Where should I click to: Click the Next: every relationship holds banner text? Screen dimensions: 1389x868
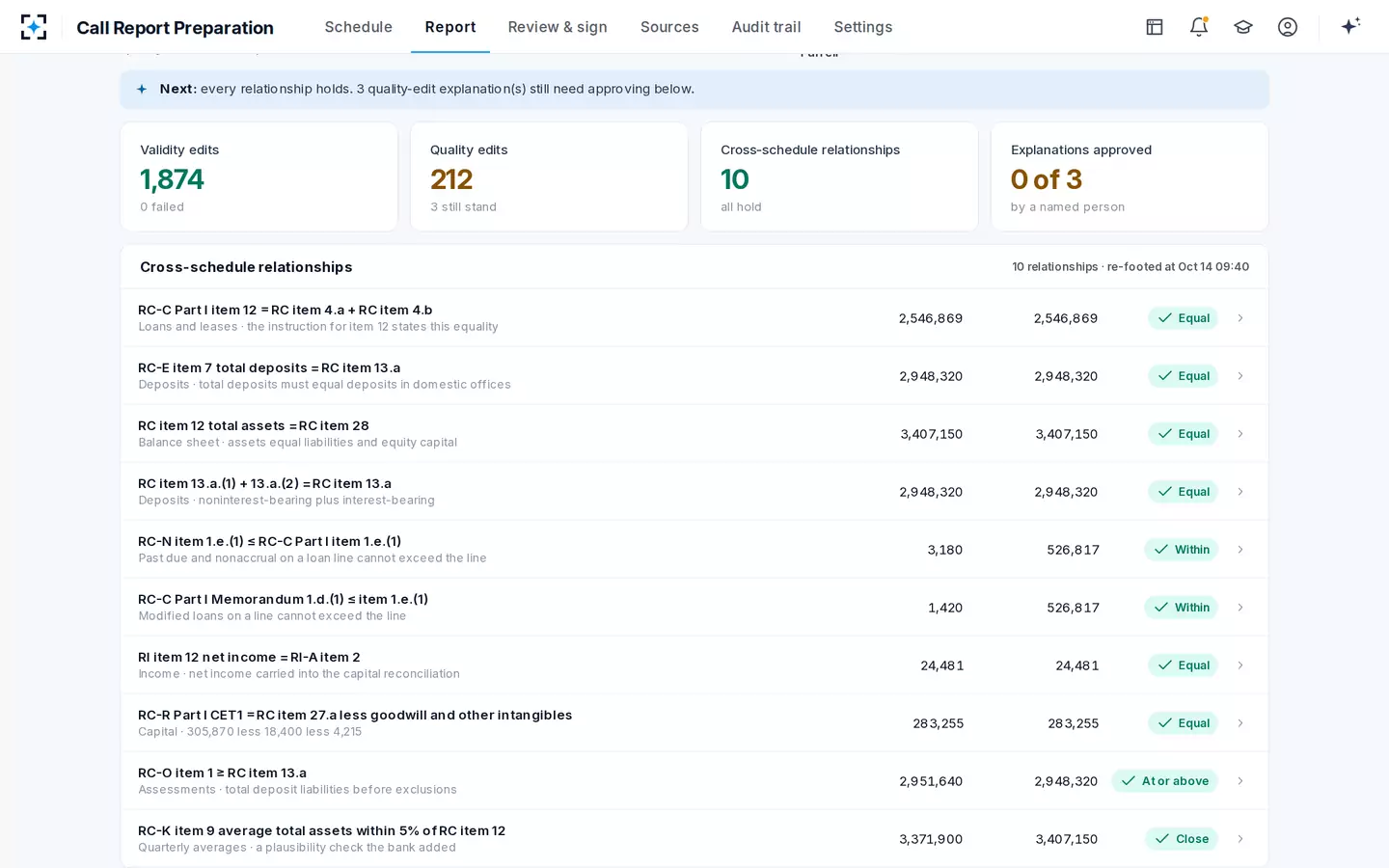[x=427, y=89]
